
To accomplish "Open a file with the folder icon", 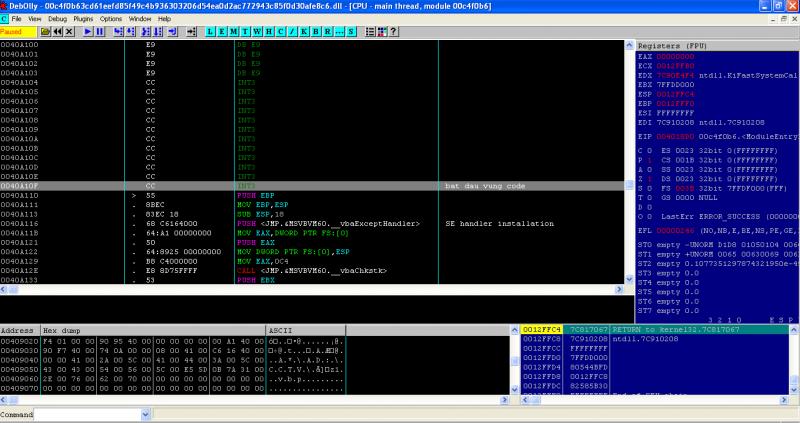I will (45, 32).
